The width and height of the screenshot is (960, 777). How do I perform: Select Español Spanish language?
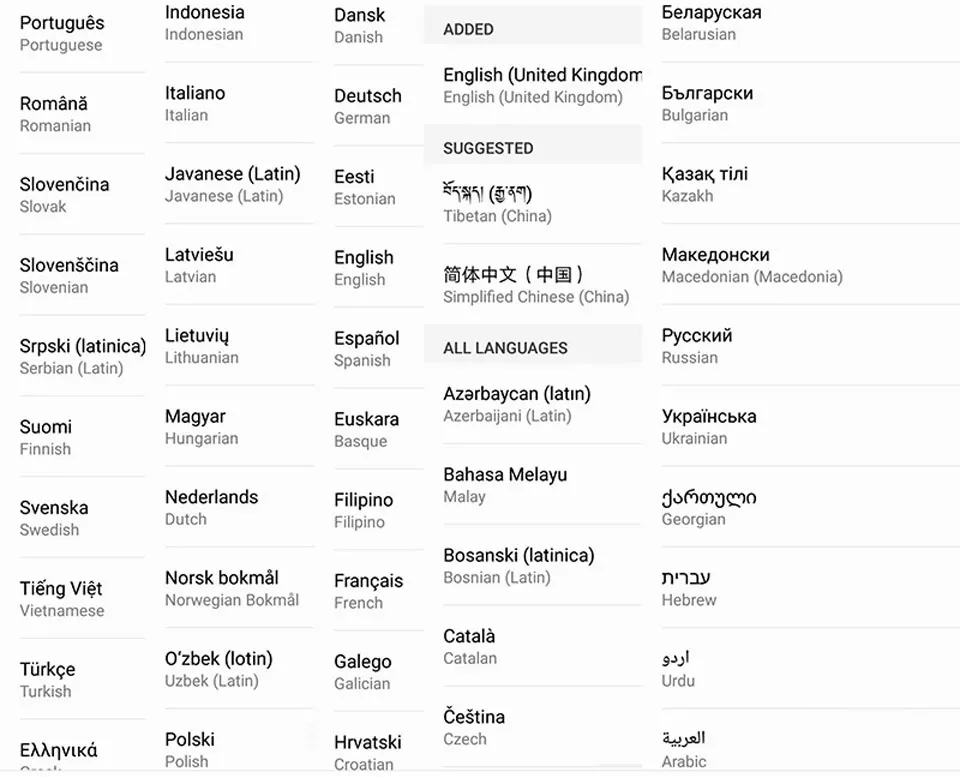(378, 348)
